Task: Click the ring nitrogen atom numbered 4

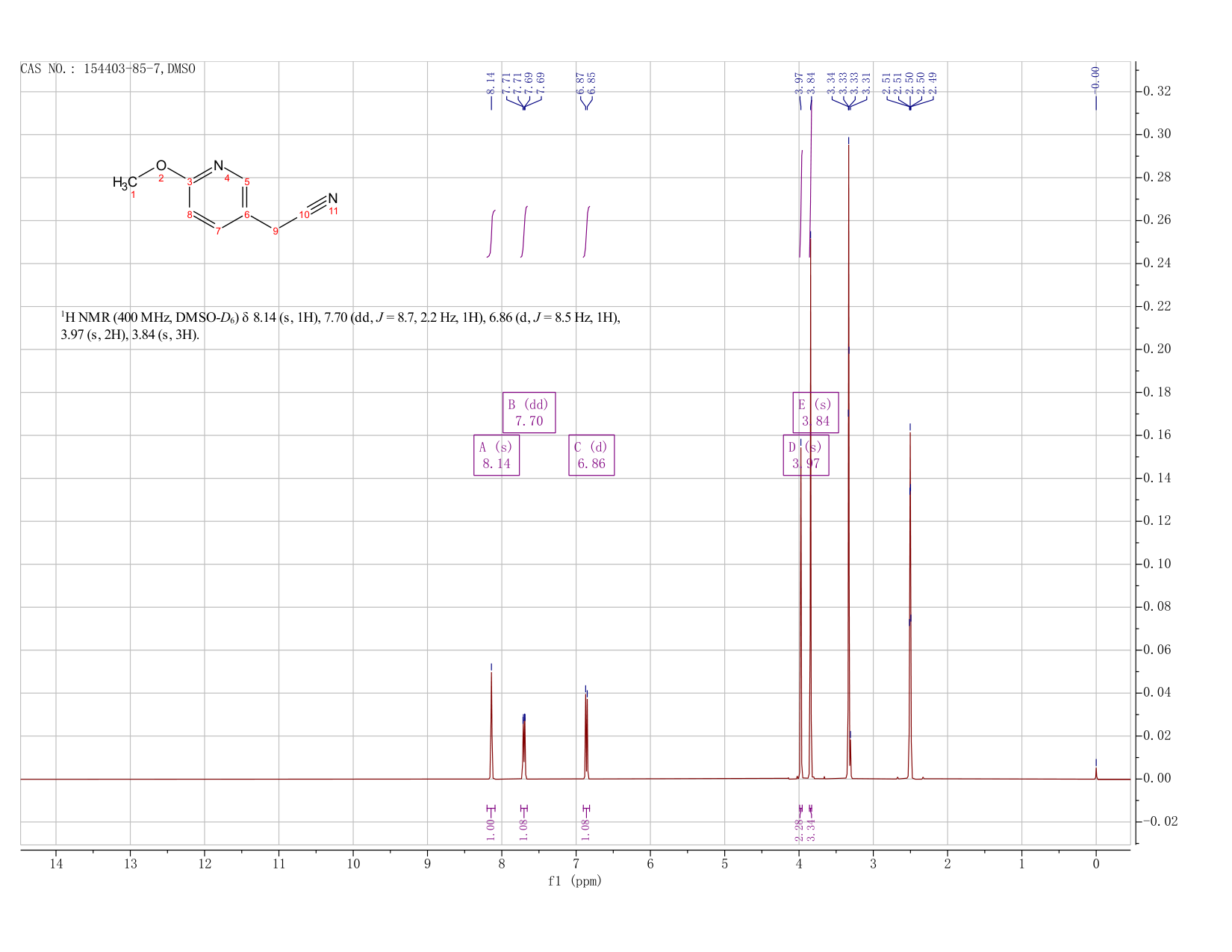Action: 218,165
